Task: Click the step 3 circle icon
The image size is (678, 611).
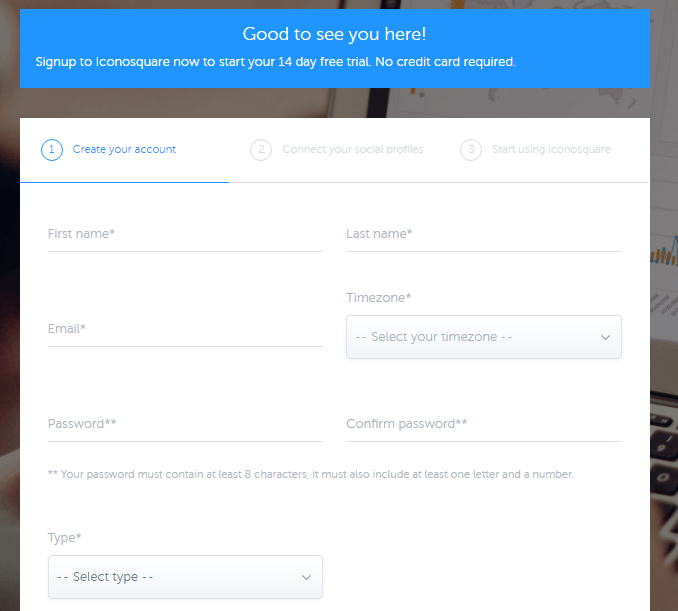Action: point(470,150)
